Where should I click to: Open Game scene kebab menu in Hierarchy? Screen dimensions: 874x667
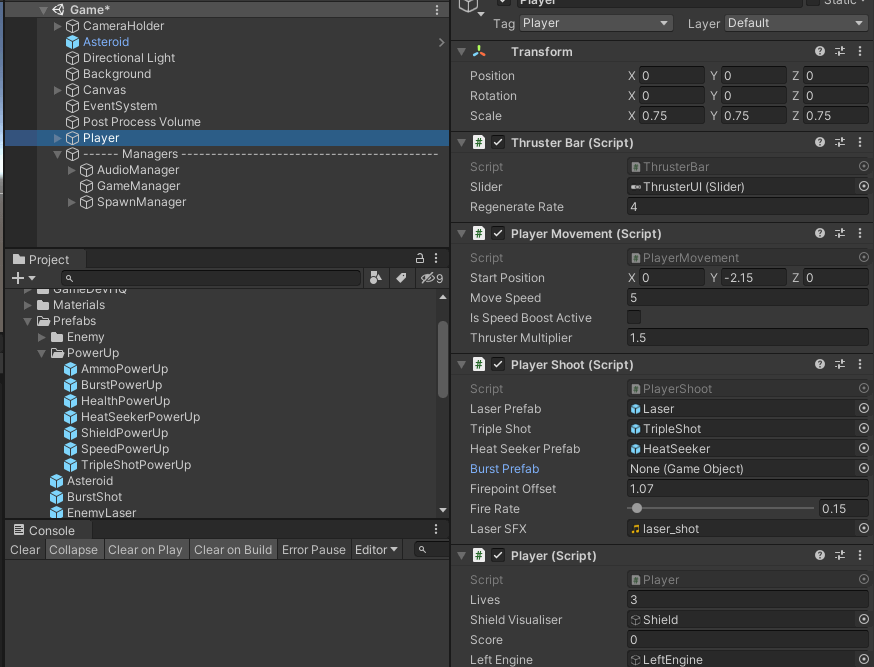pos(436,10)
